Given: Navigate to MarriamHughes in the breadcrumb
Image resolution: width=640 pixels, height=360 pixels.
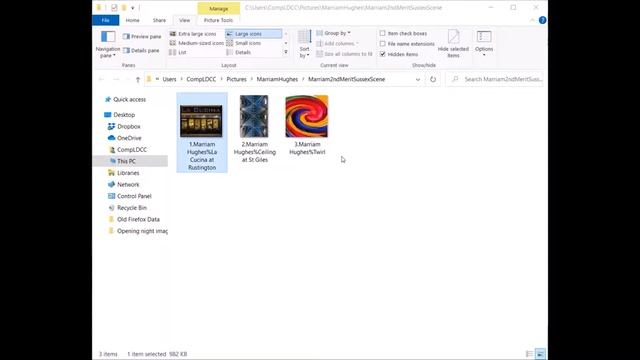Looking at the screenshot, I should (x=277, y=80).
